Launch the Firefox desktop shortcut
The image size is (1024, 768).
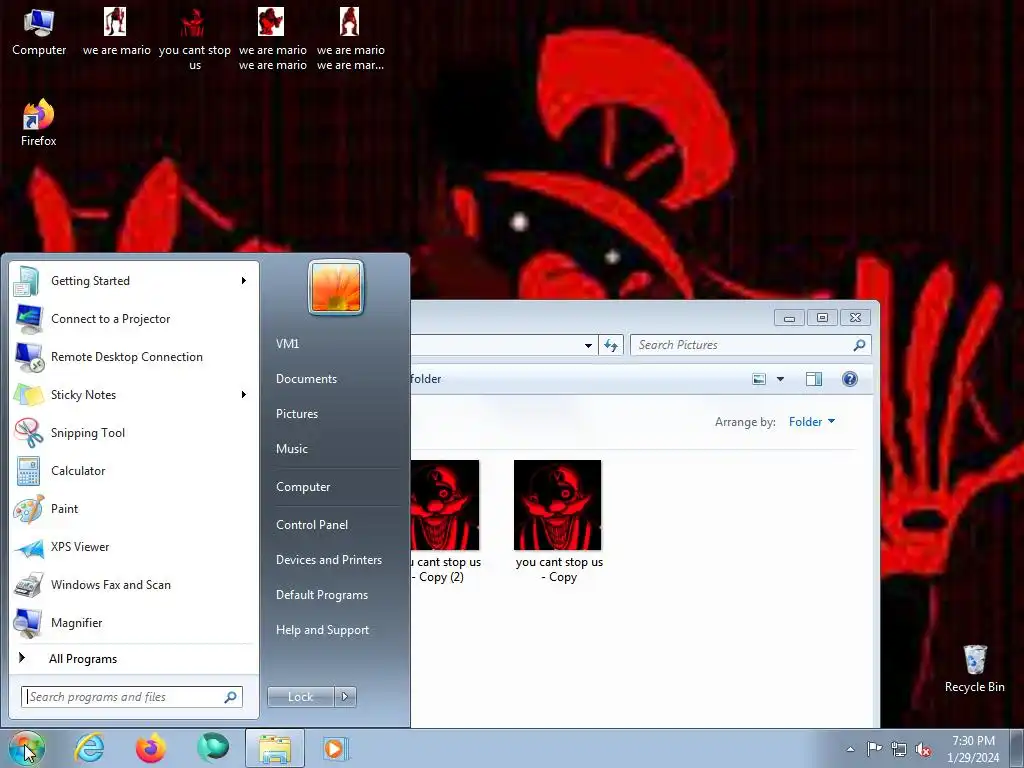tap(39, 123)
